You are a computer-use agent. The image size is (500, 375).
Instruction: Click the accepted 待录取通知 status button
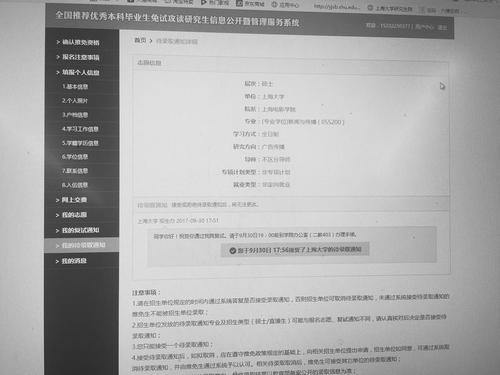[x=295, y=250]
